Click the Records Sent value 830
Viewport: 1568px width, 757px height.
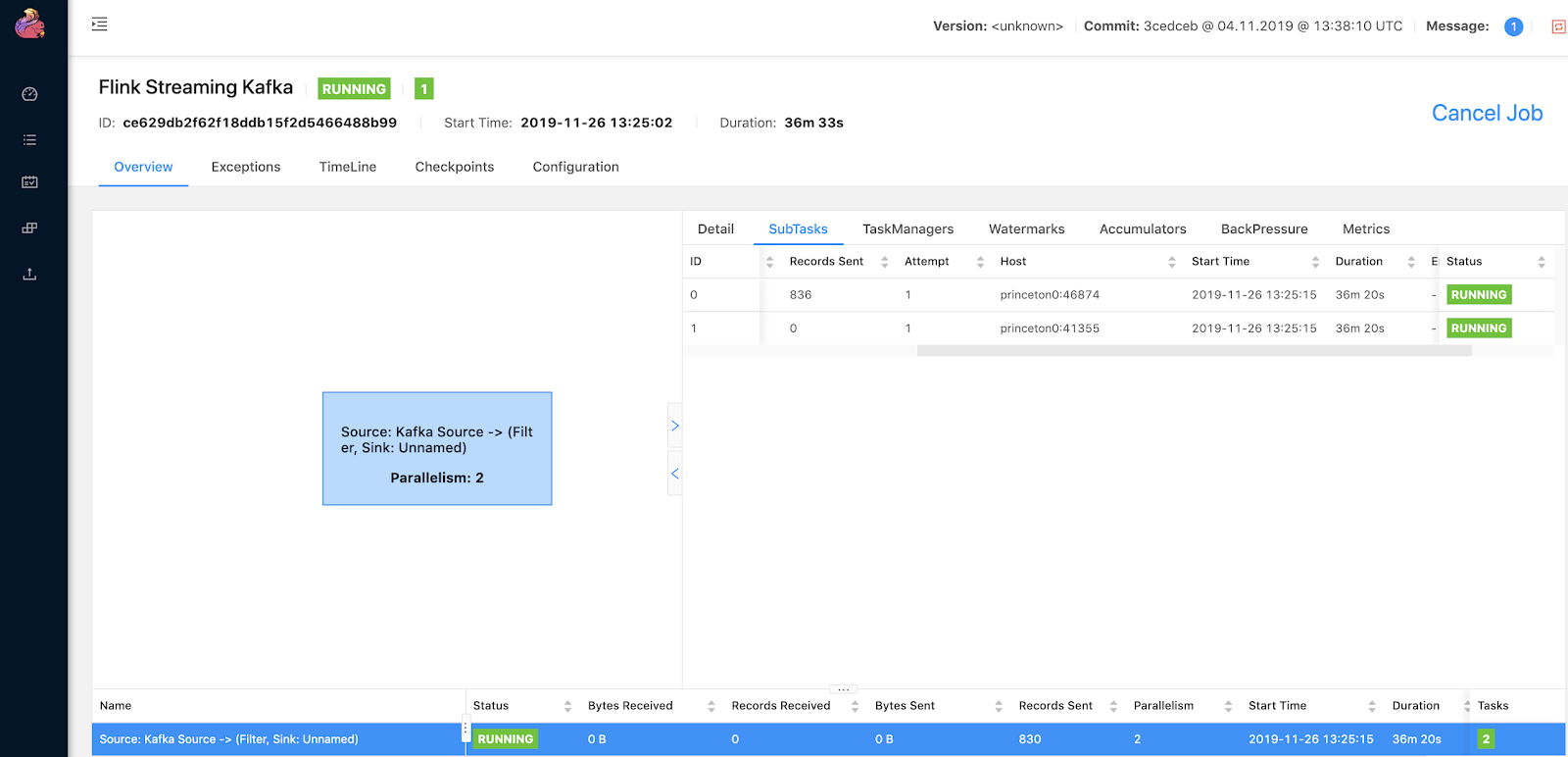click(1030, 739)
